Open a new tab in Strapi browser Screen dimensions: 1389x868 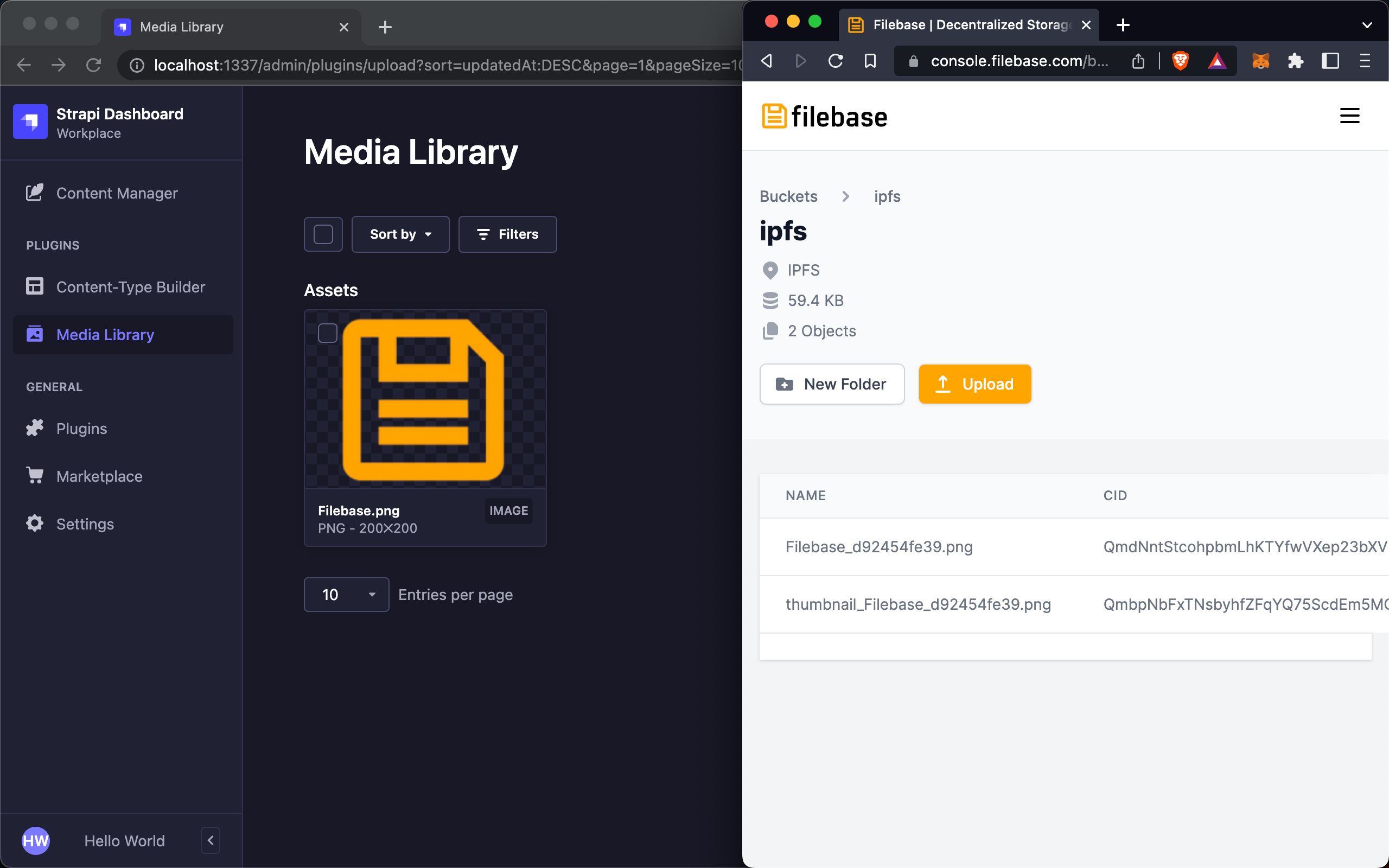point(385,27)
